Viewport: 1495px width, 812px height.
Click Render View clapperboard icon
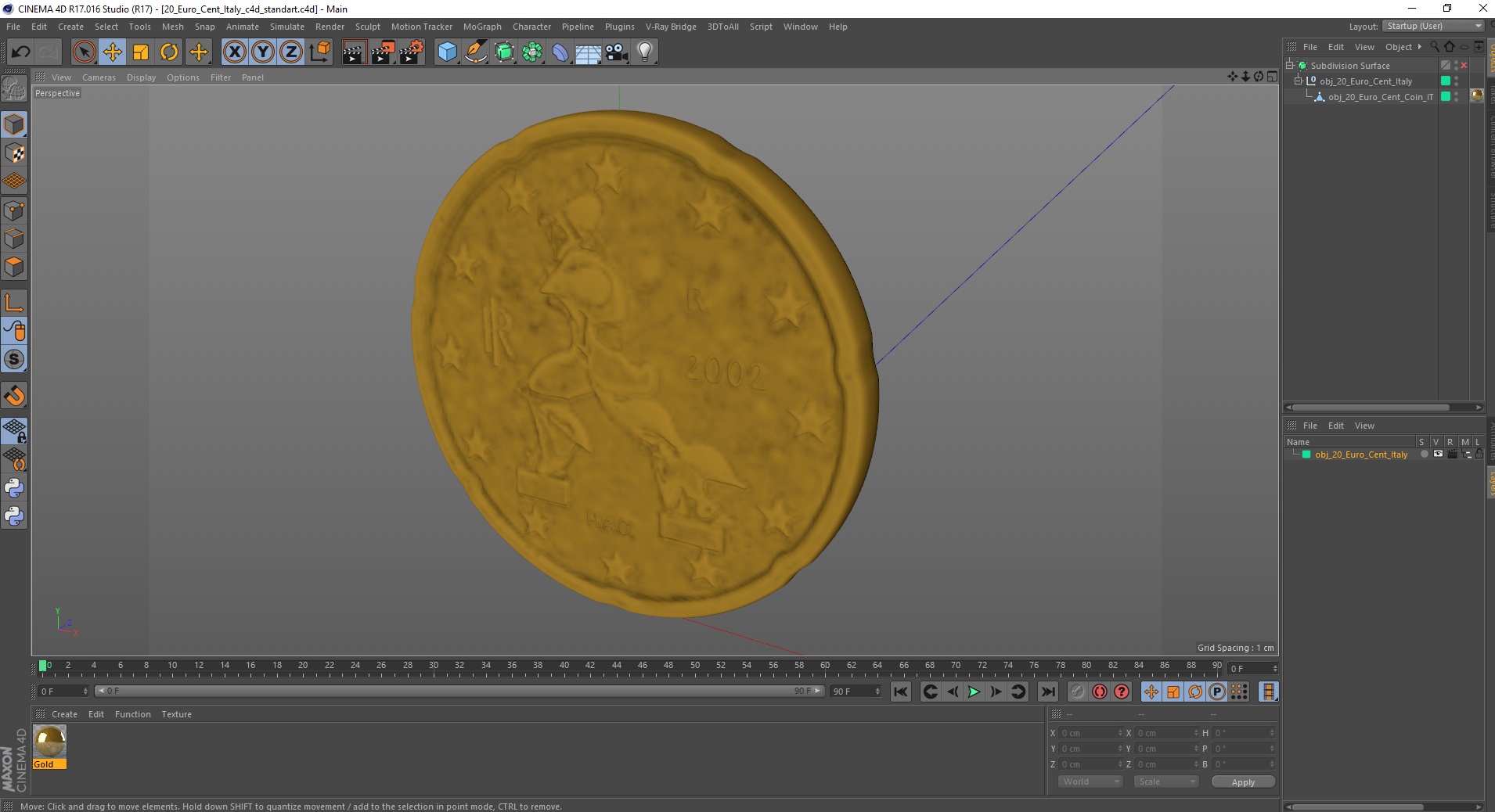354,52
